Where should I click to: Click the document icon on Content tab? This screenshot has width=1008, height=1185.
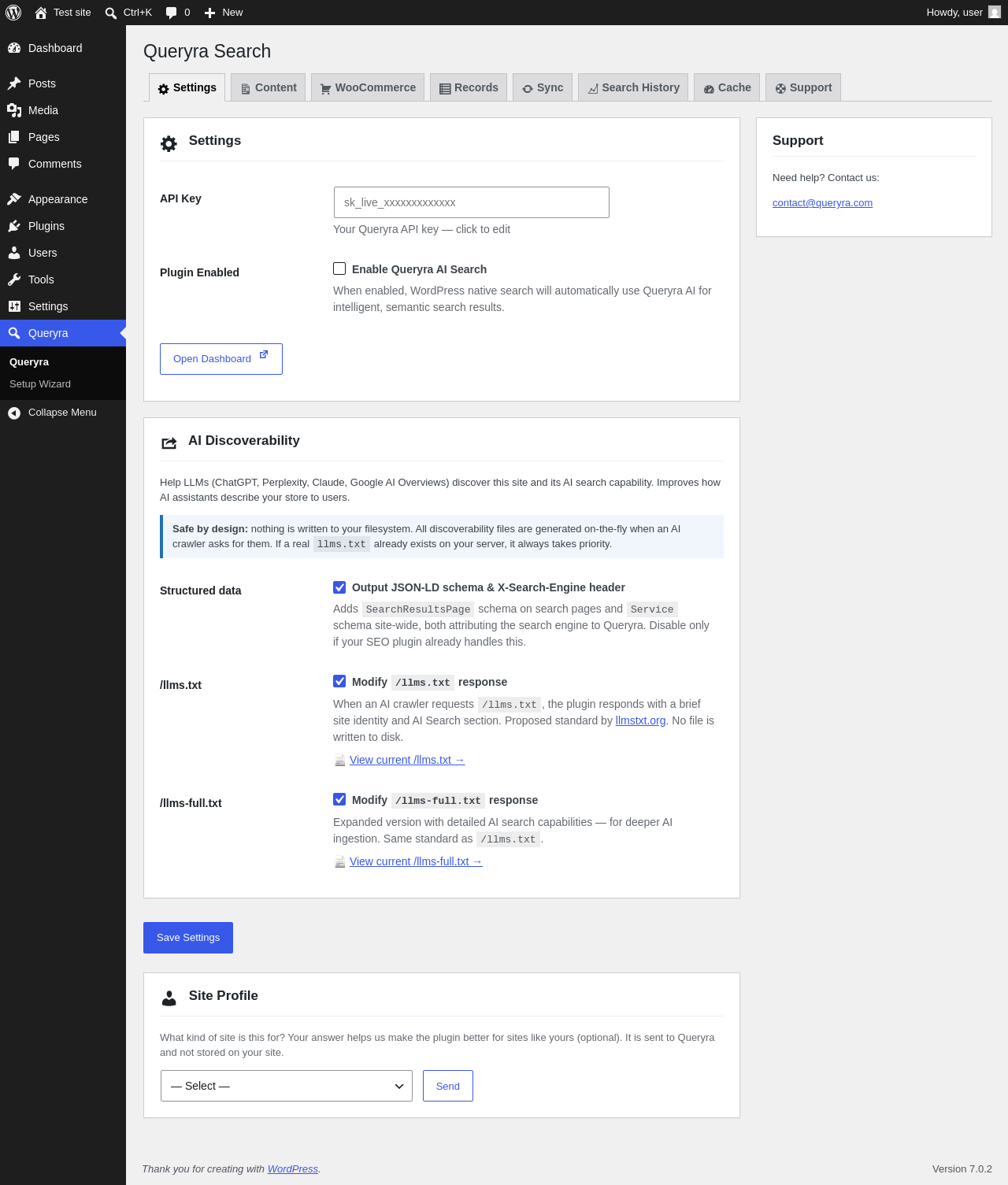(x=246, y=89)
